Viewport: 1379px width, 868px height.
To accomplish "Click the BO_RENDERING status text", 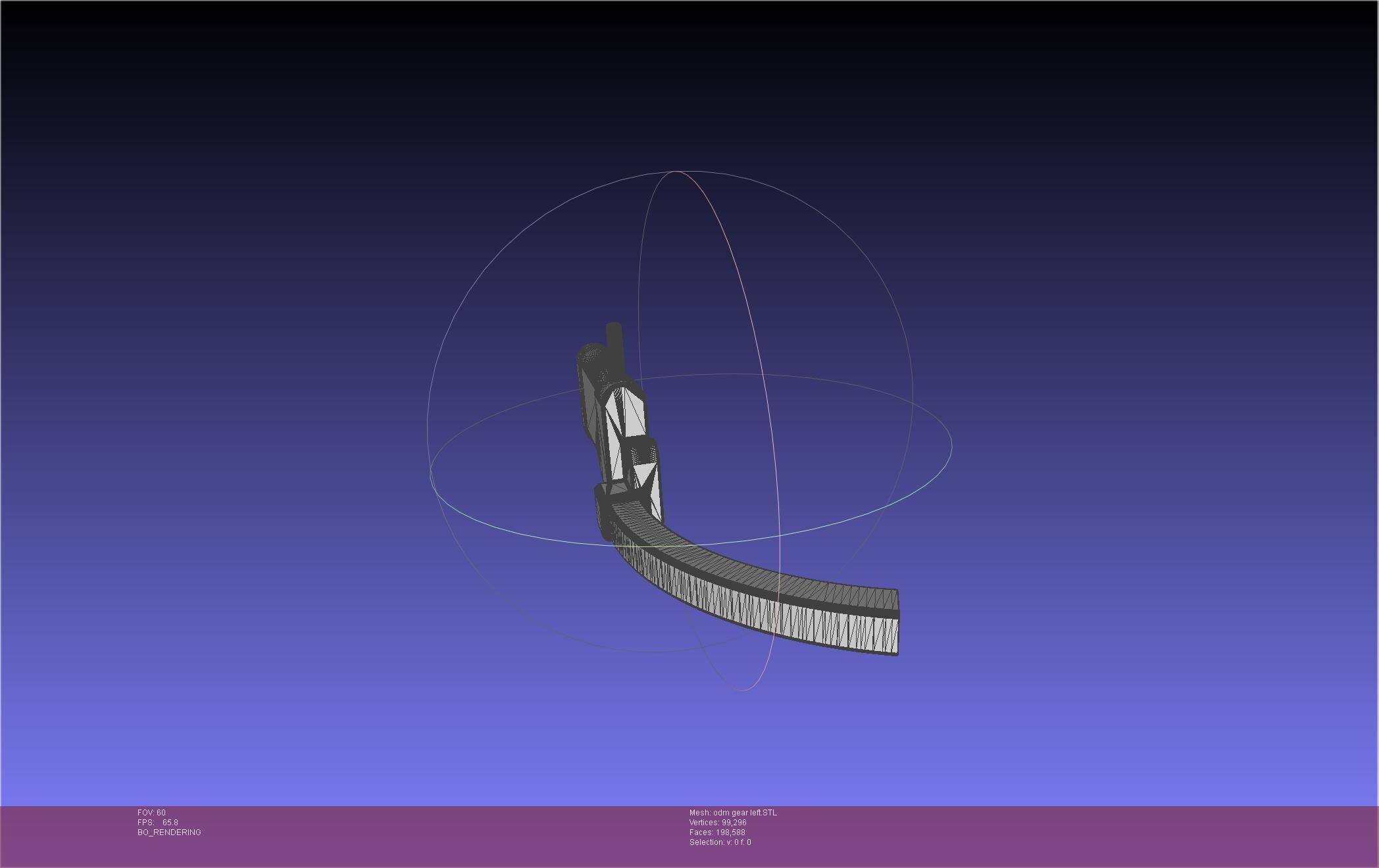I will pyautogui.click(x=169, y=832).
